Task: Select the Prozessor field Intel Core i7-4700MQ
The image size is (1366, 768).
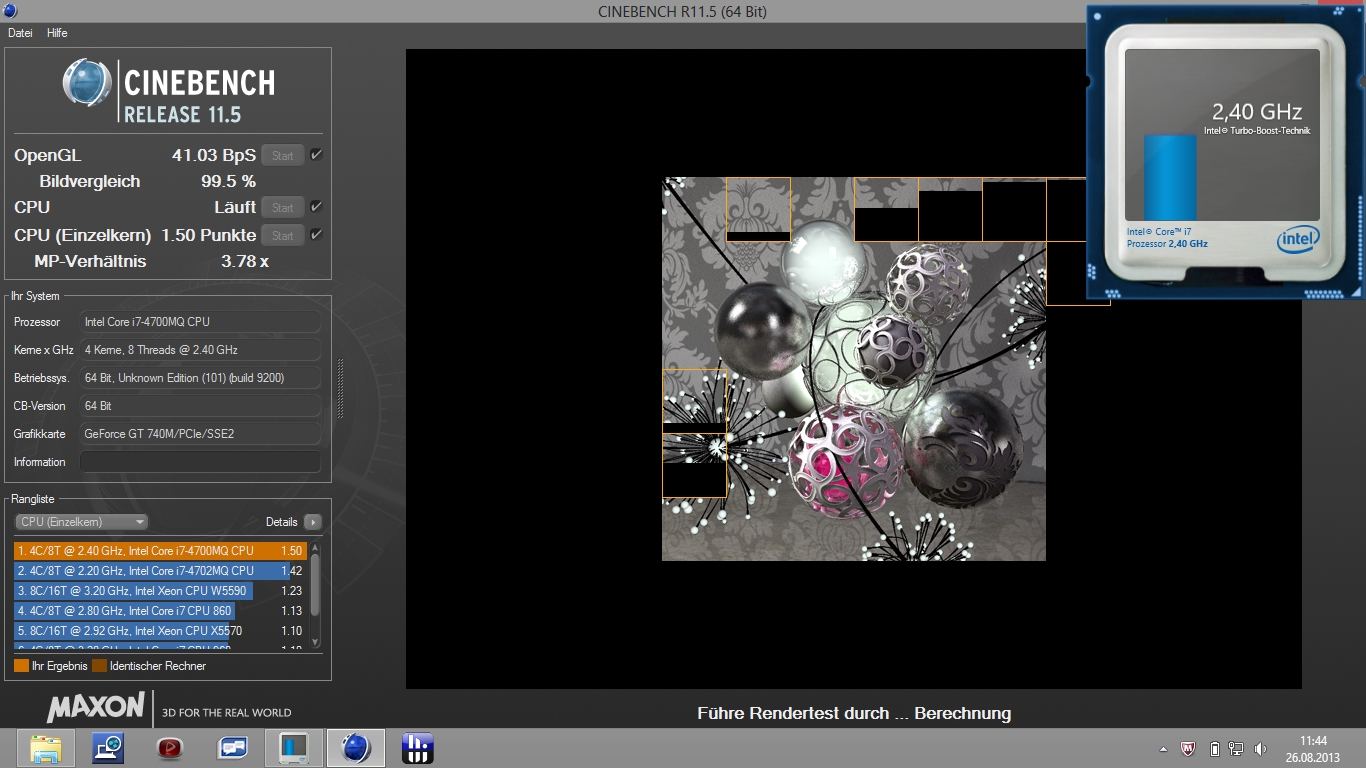Action: pos(200,322)
